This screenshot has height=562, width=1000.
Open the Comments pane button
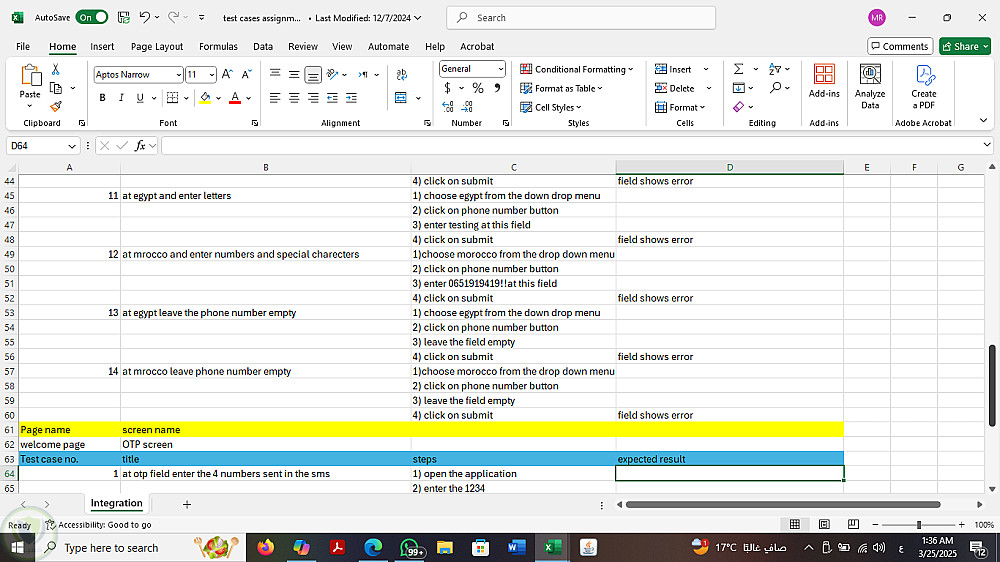(898, 46)
